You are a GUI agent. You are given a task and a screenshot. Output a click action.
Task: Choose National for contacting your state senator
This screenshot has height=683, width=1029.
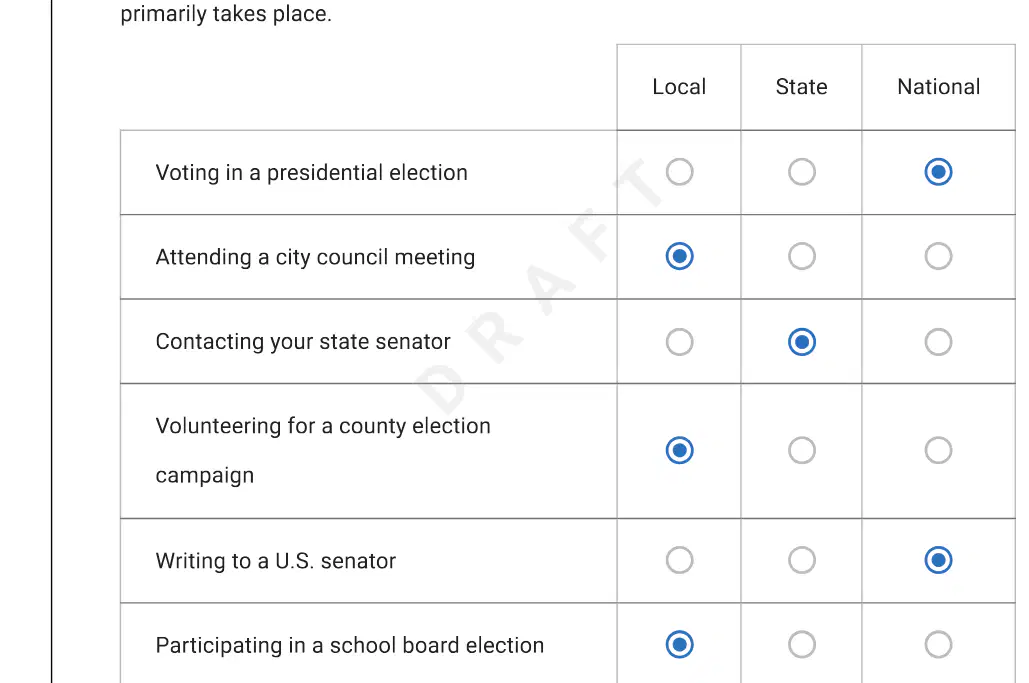tap(938, 342)
